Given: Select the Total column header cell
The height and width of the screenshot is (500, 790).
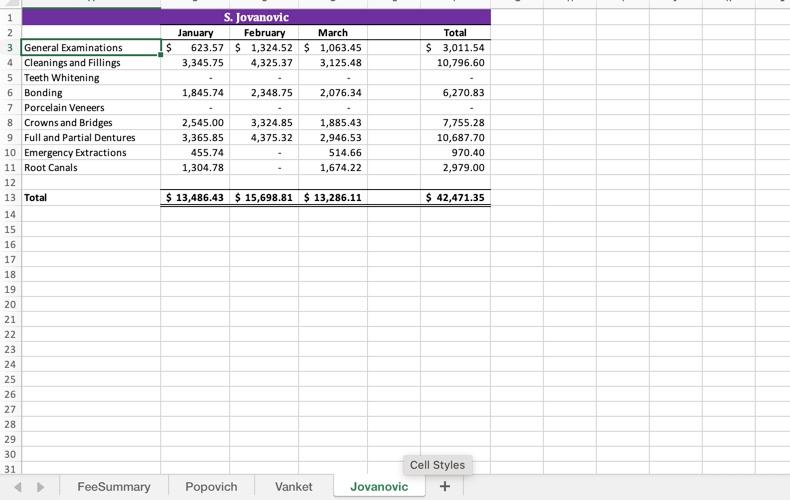Looking at the screenshot, I should 455,33.
